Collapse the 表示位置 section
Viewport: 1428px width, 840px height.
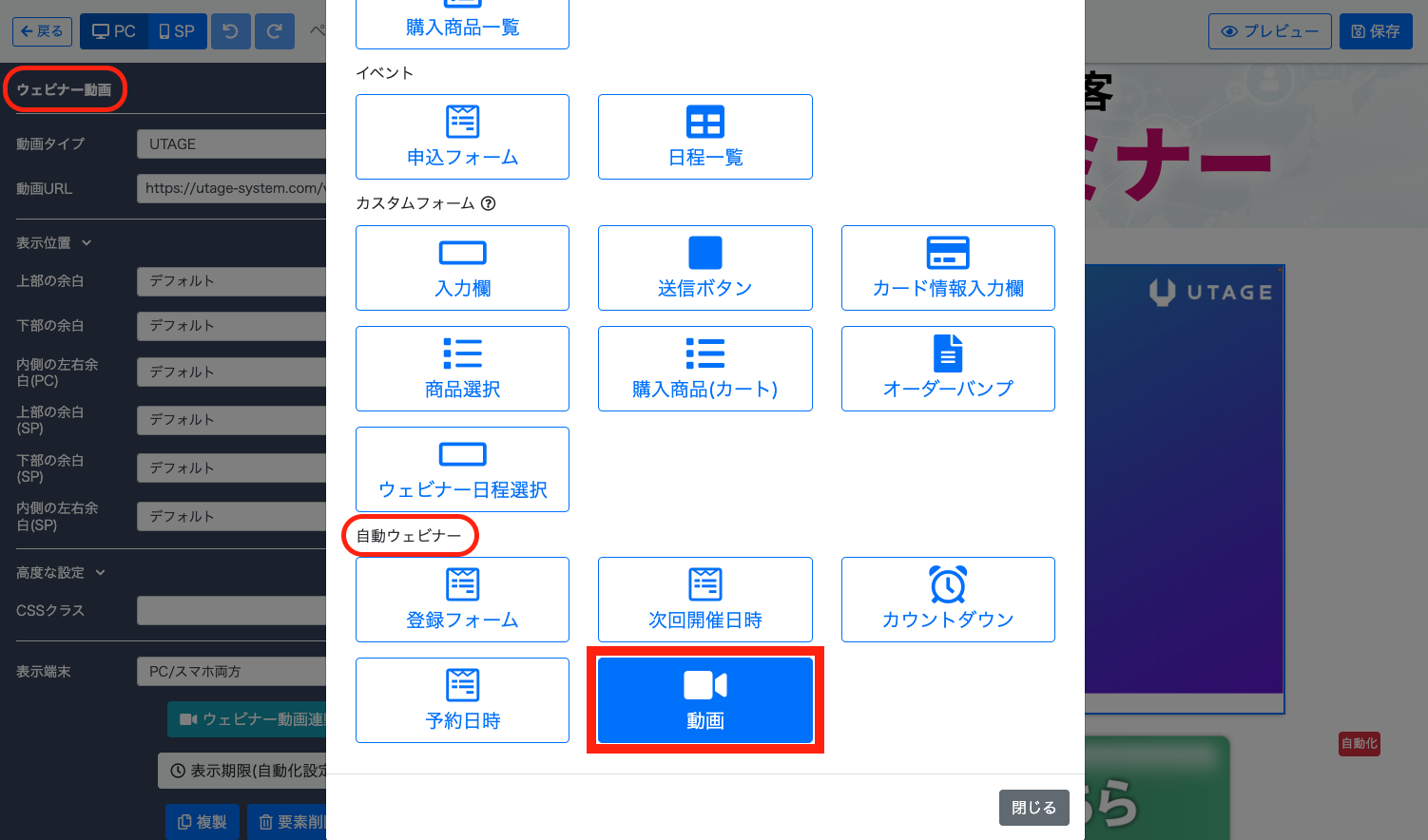pyautogui.click(x=53, y=243)
